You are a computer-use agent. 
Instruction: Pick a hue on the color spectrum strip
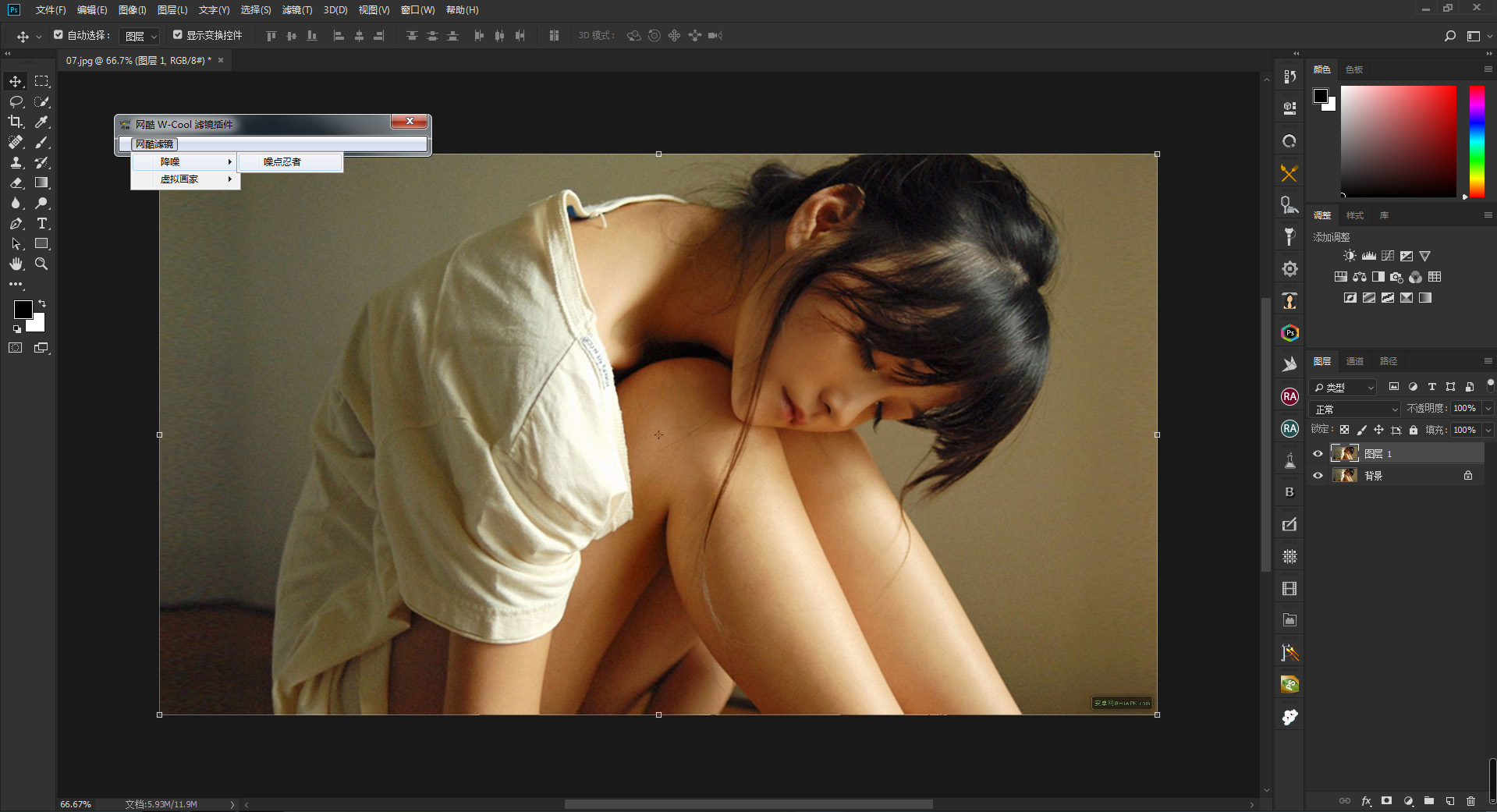1477,140
